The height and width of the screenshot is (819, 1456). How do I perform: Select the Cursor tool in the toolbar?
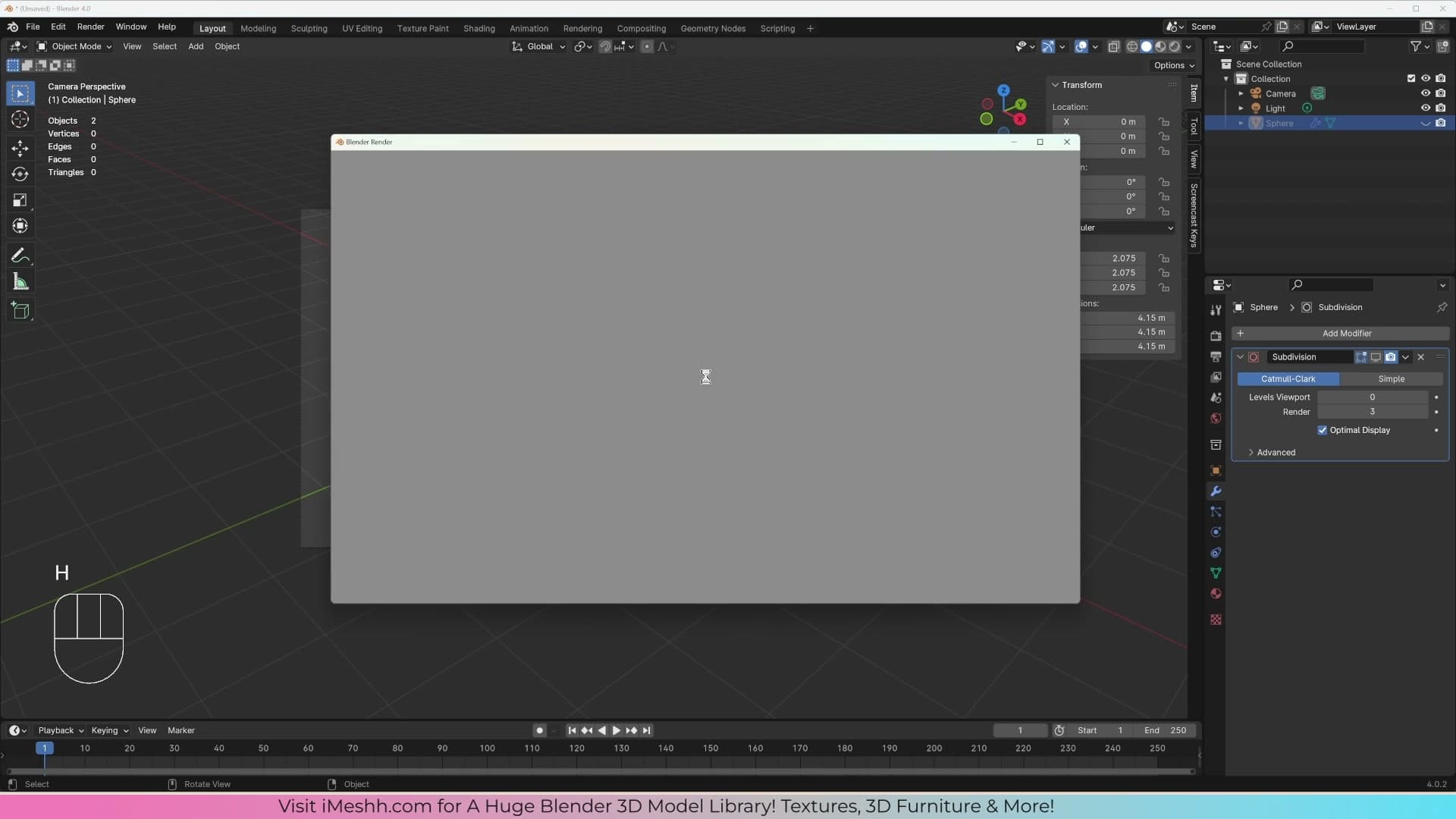coord(20,120)
